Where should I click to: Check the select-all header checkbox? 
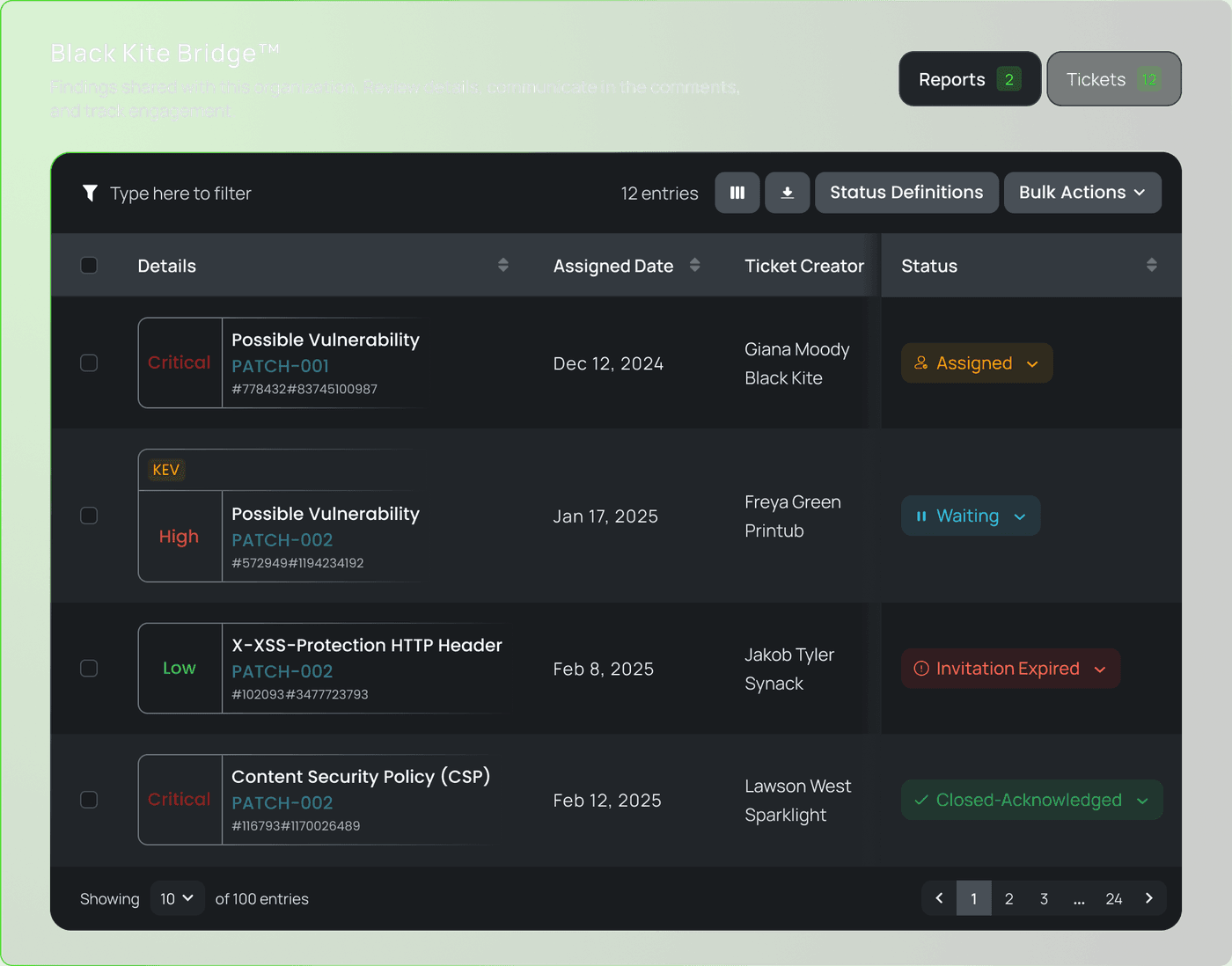click(x=89, y=265)
